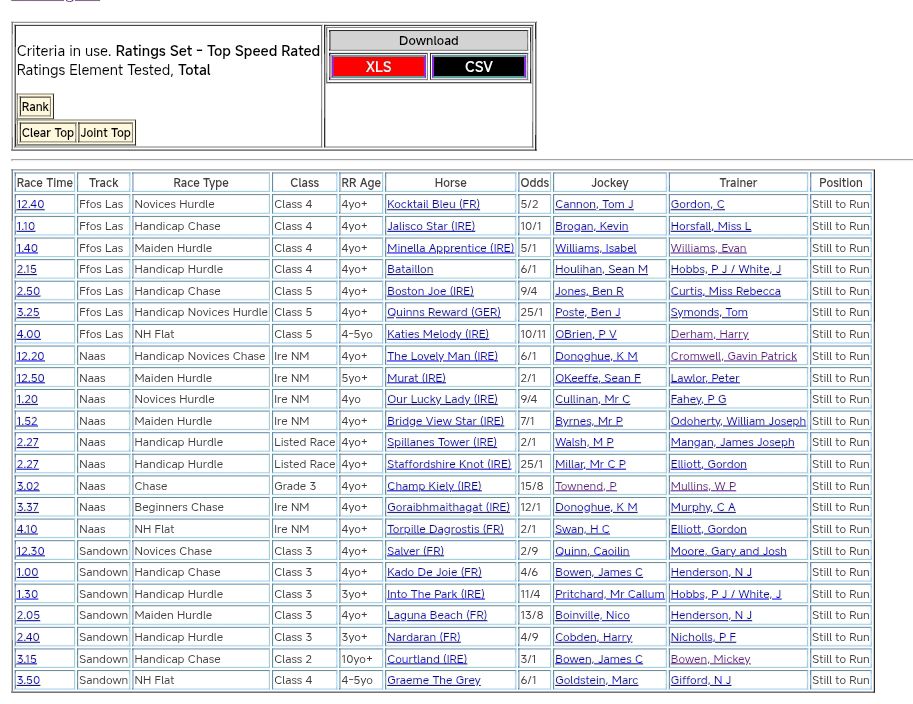913x704 pixels.
Task: Open horse Kocktail Bleu (FR)
Action: click(x=433, y=204)
